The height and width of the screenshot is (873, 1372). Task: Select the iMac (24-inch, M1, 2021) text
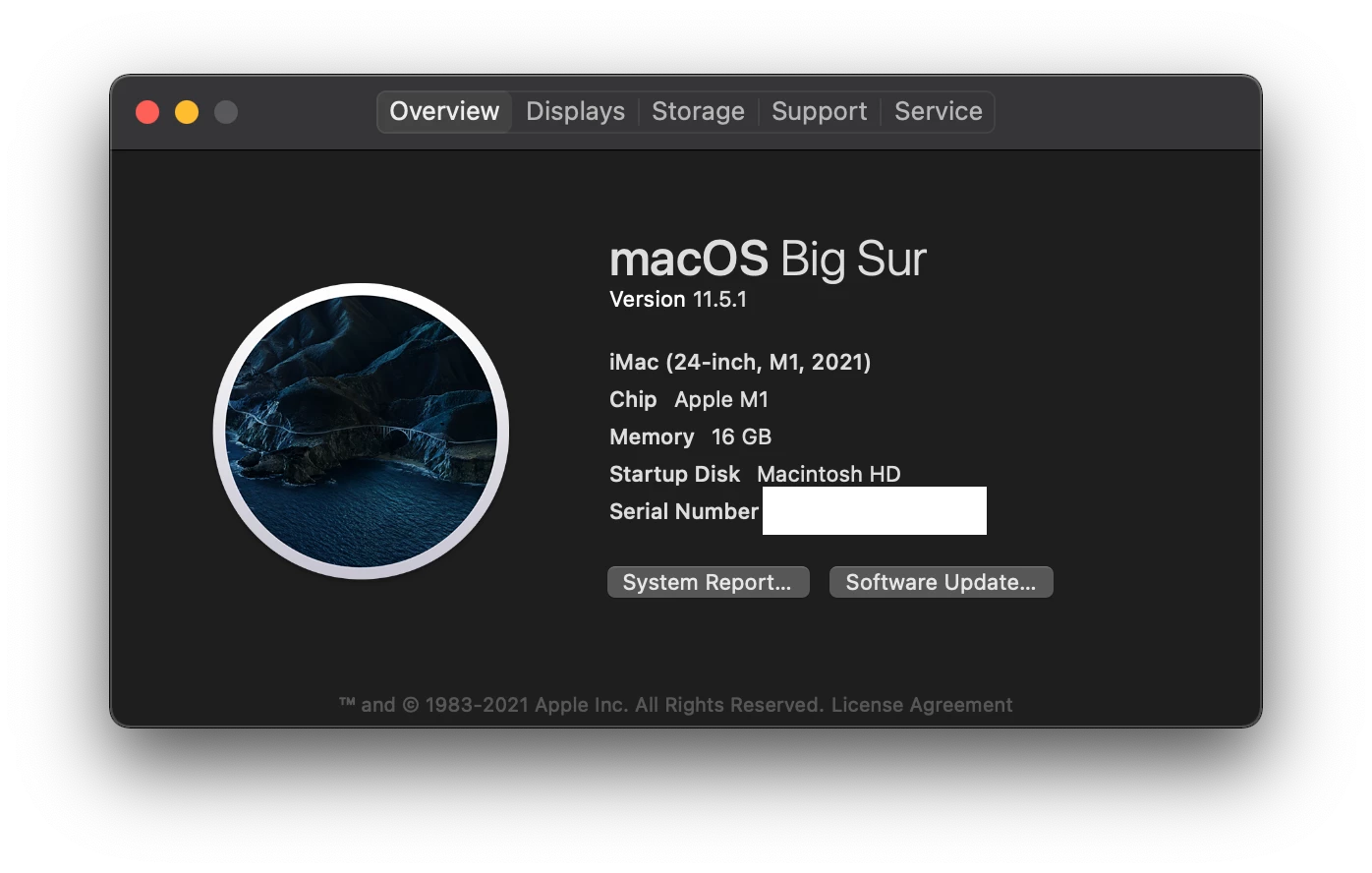pos(740,362)
